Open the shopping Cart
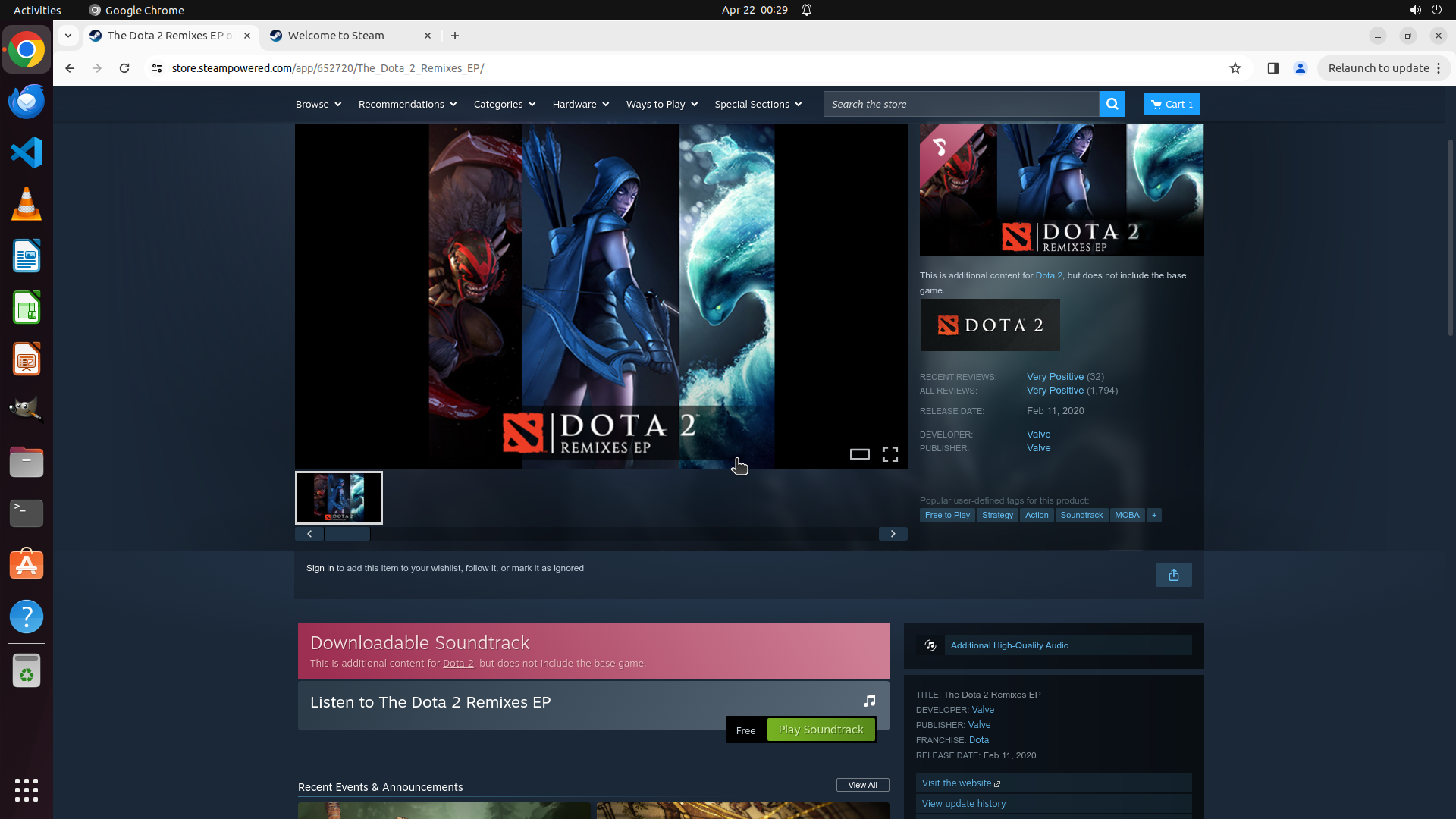The height and width of the screenshot is (819, 1456). tap(1171, 104)
